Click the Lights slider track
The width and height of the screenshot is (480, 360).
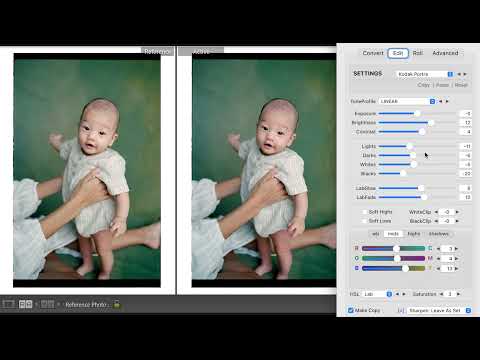417,146
